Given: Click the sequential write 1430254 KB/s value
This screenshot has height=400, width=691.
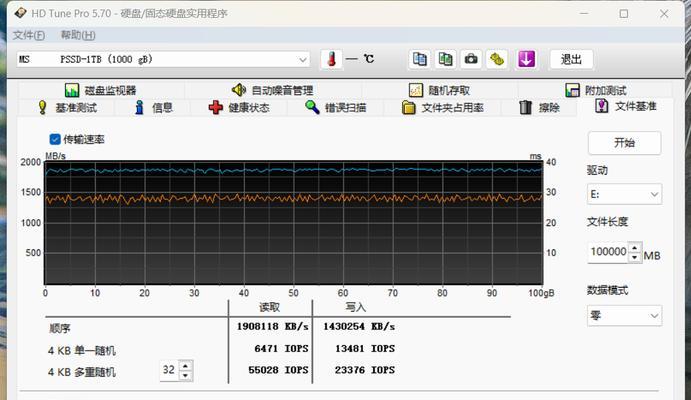Looking at the screenshot, I should [359, 326].
